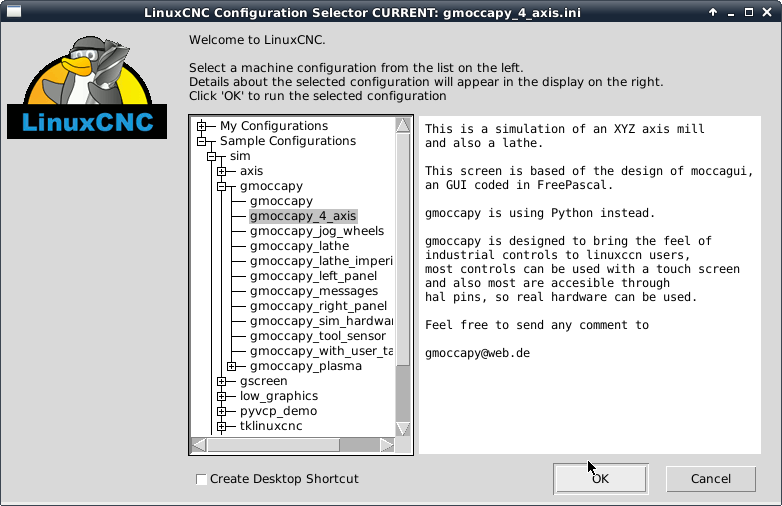Pick gmoccapy_messages configuration
The image size is (782, 506).
[x=314, y=291]
